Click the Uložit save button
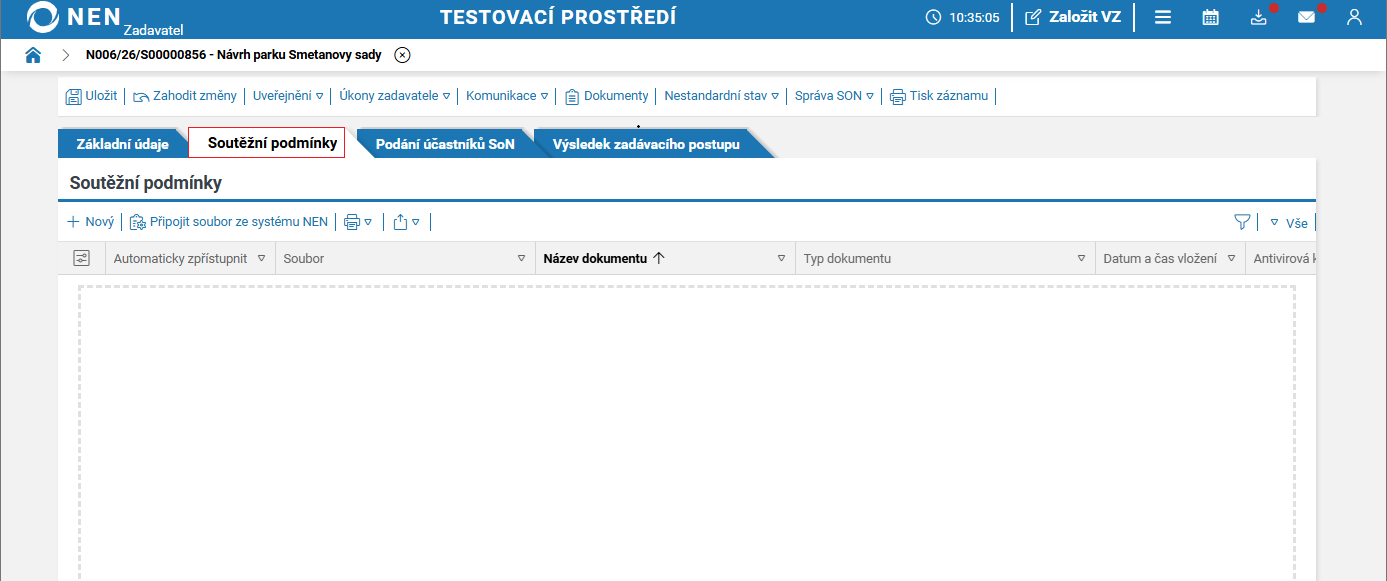This screenshot has width=1387, height=581. [91, 96]
